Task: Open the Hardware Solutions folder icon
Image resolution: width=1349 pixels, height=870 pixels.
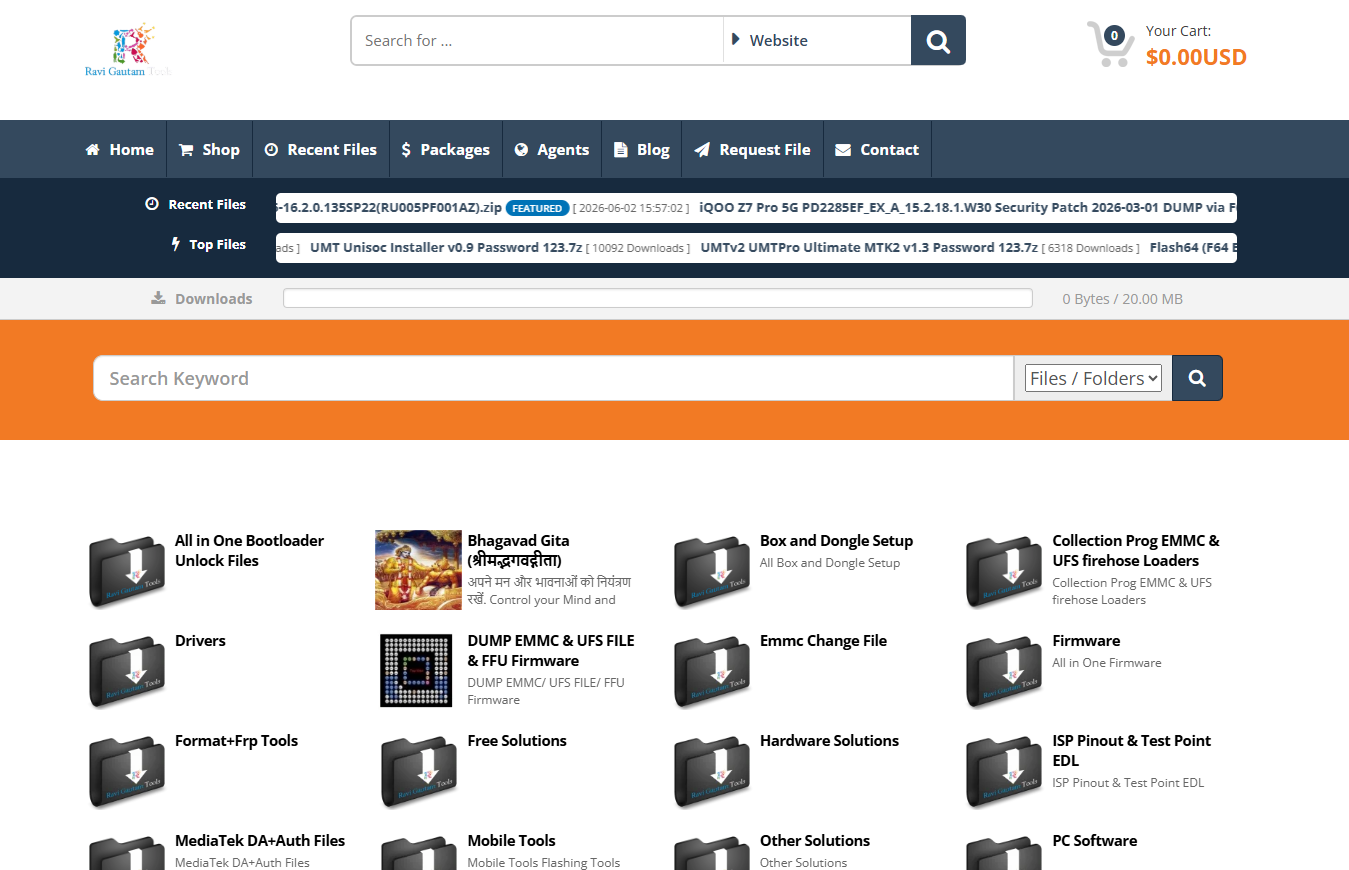Action: tap(712, 771)
